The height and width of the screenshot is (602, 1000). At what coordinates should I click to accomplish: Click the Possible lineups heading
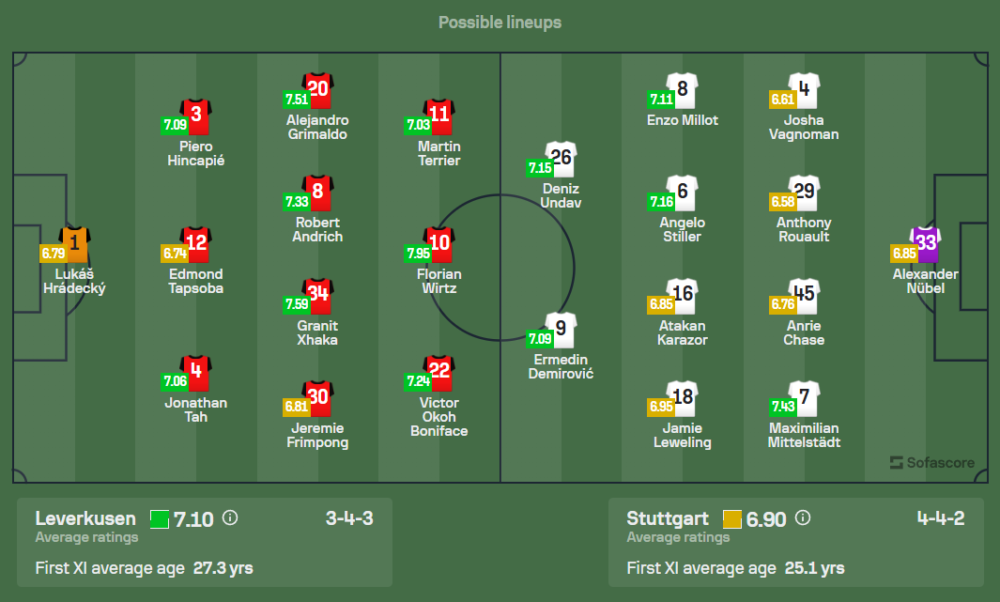pos(500,22)
